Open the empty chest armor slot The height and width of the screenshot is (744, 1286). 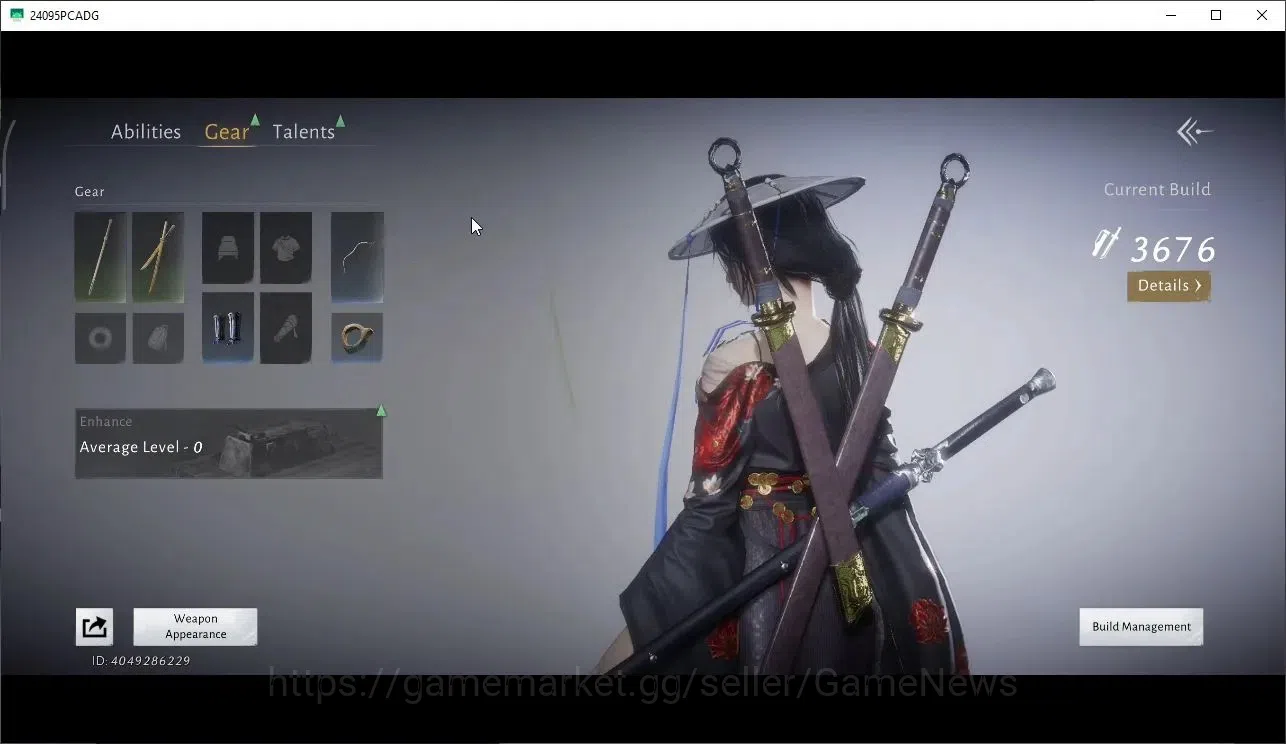(x=286, y=248)
